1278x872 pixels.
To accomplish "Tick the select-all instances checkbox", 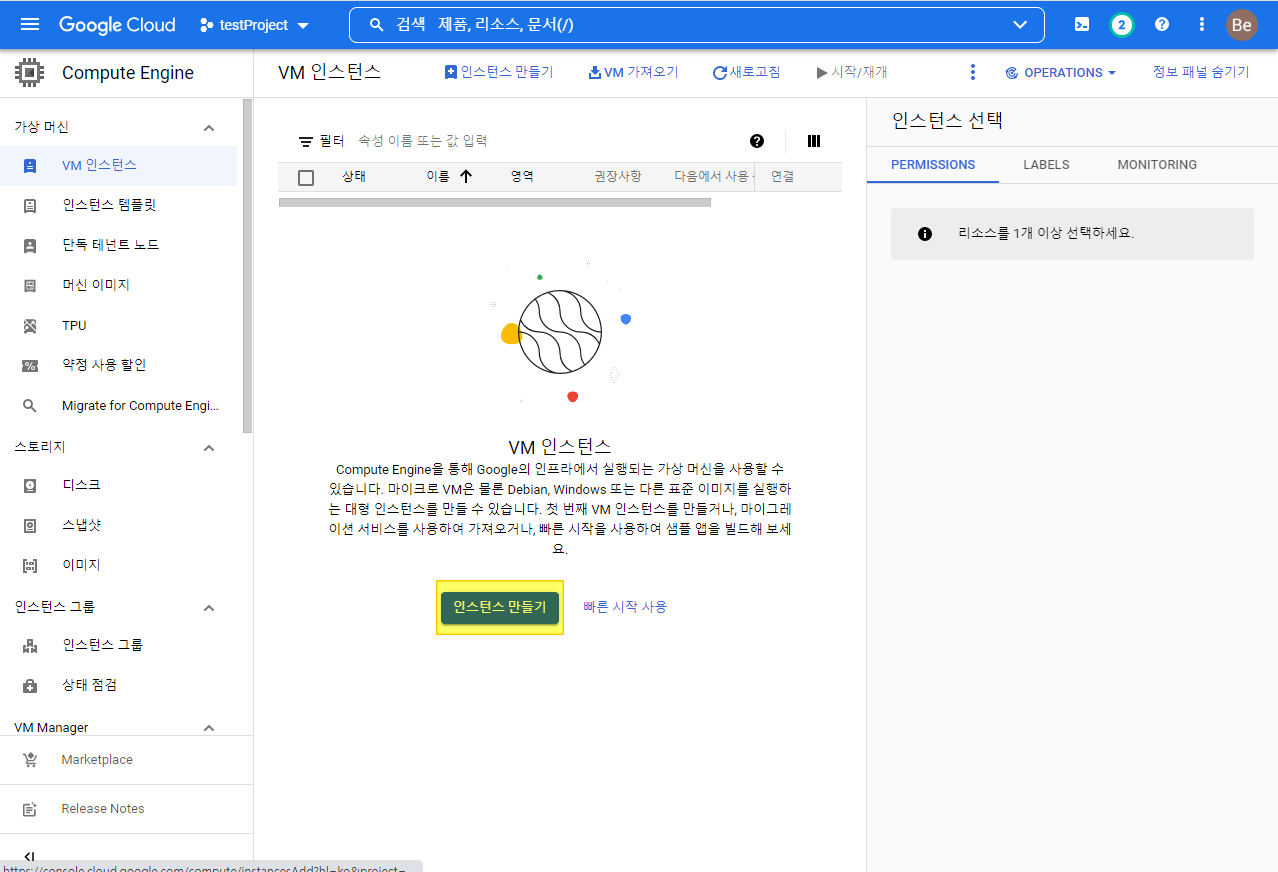I will (306, 178).
